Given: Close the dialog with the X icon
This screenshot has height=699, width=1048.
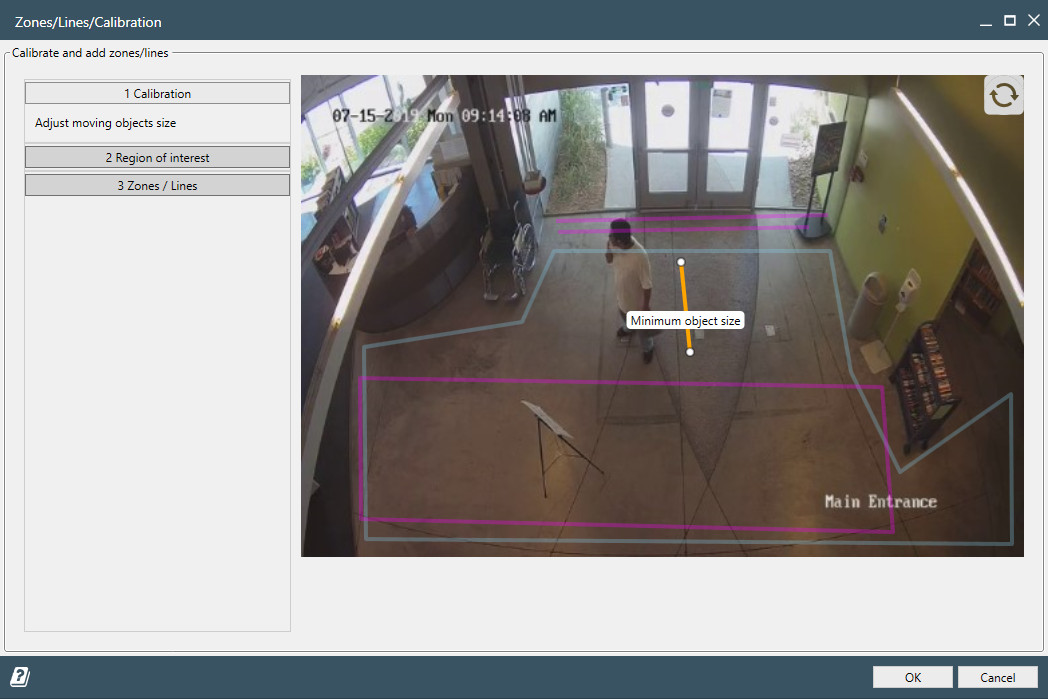Looking at the screenshot, I should 1031,21.
